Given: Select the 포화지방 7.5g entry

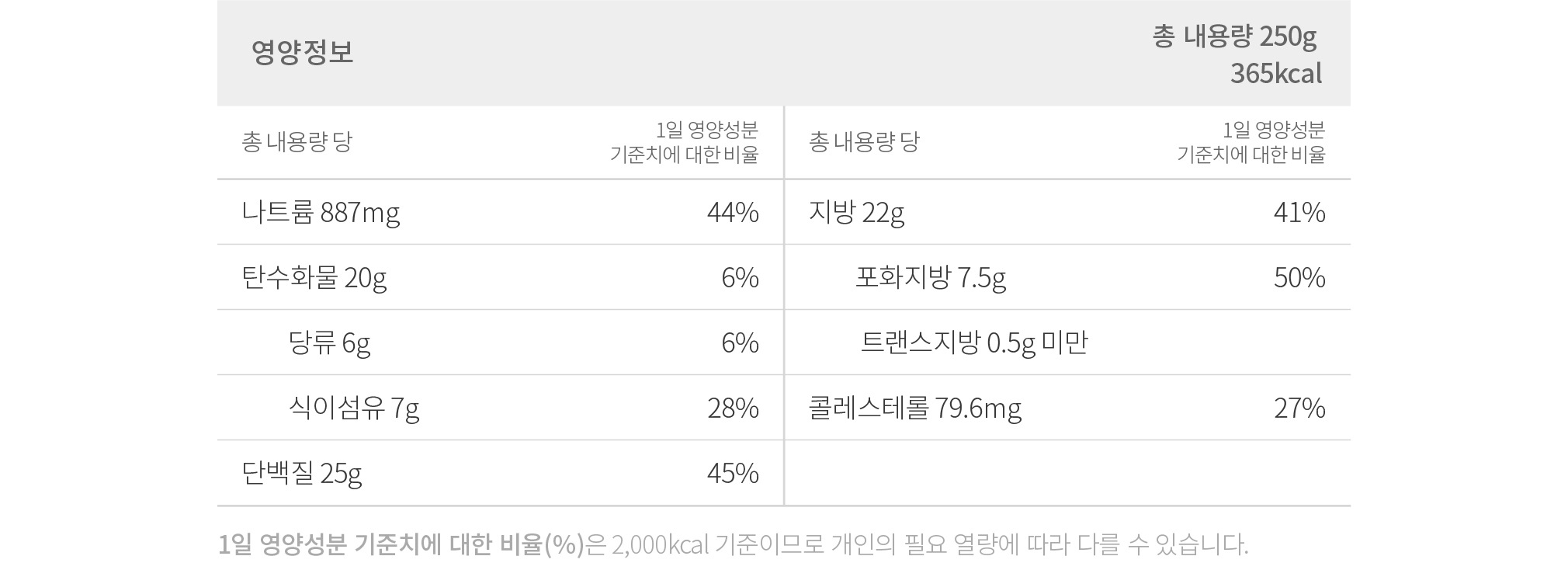Looking at the screenshot, I should pos(931,277).
